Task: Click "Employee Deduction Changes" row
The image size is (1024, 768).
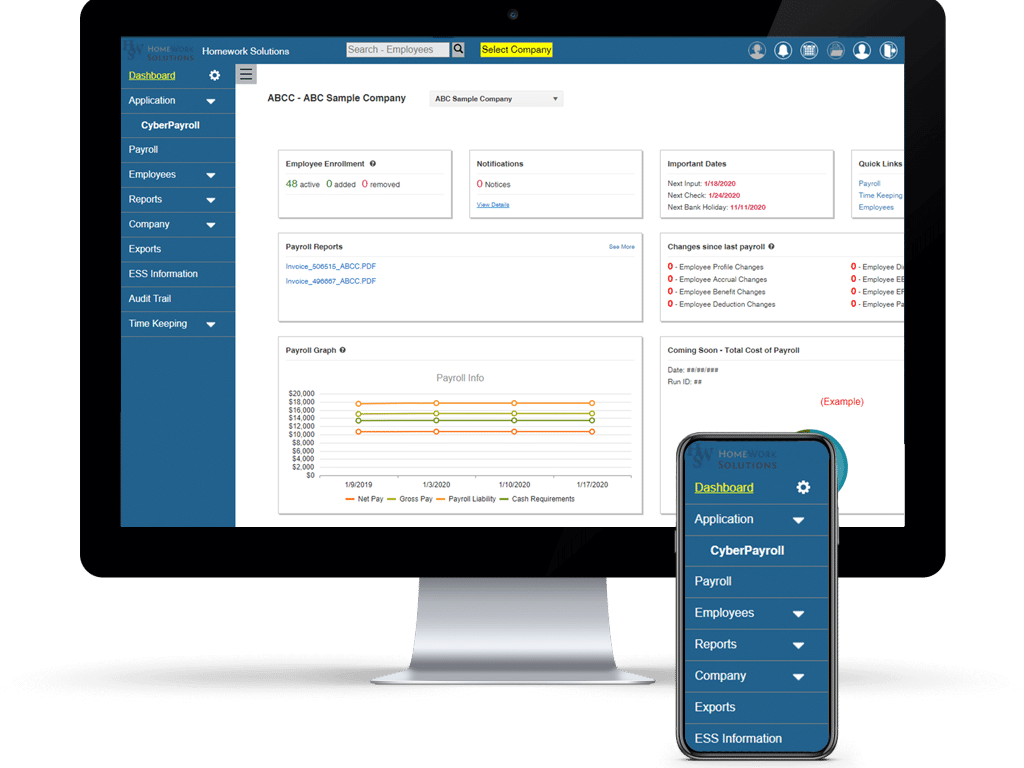Action: coord(721,304)
